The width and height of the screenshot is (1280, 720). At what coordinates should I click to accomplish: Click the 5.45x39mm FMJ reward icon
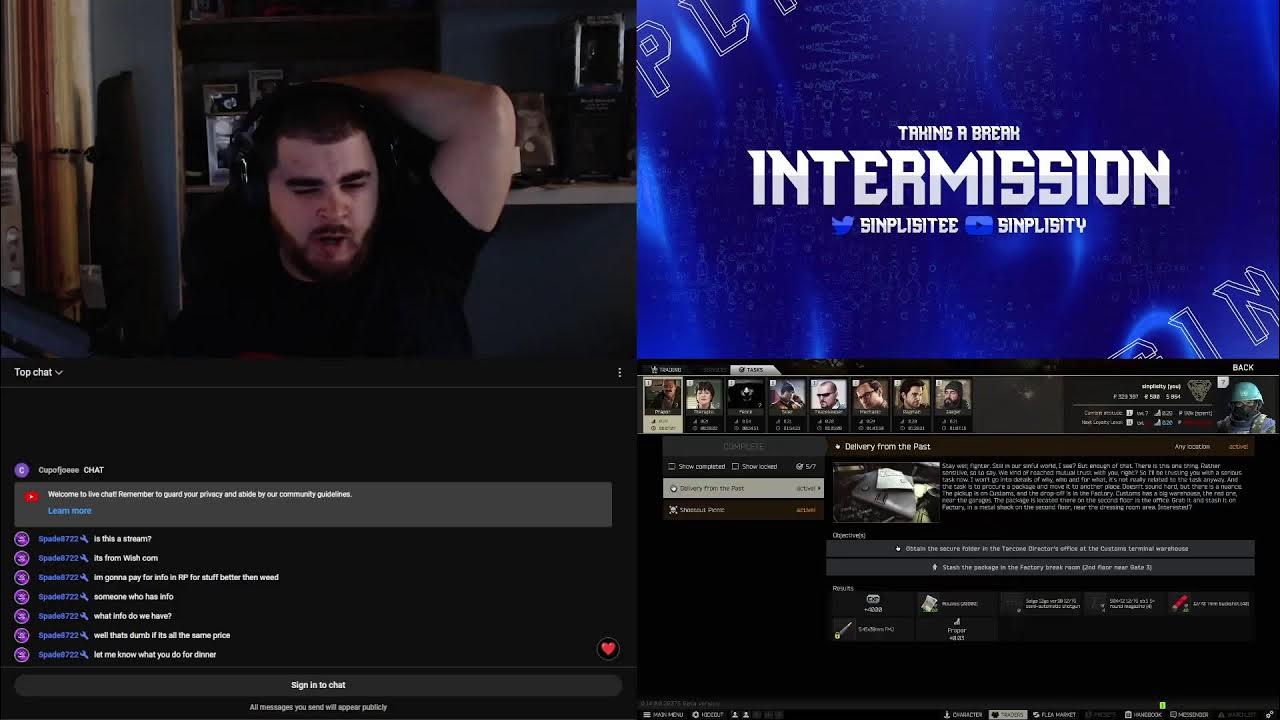coord(844,629)
